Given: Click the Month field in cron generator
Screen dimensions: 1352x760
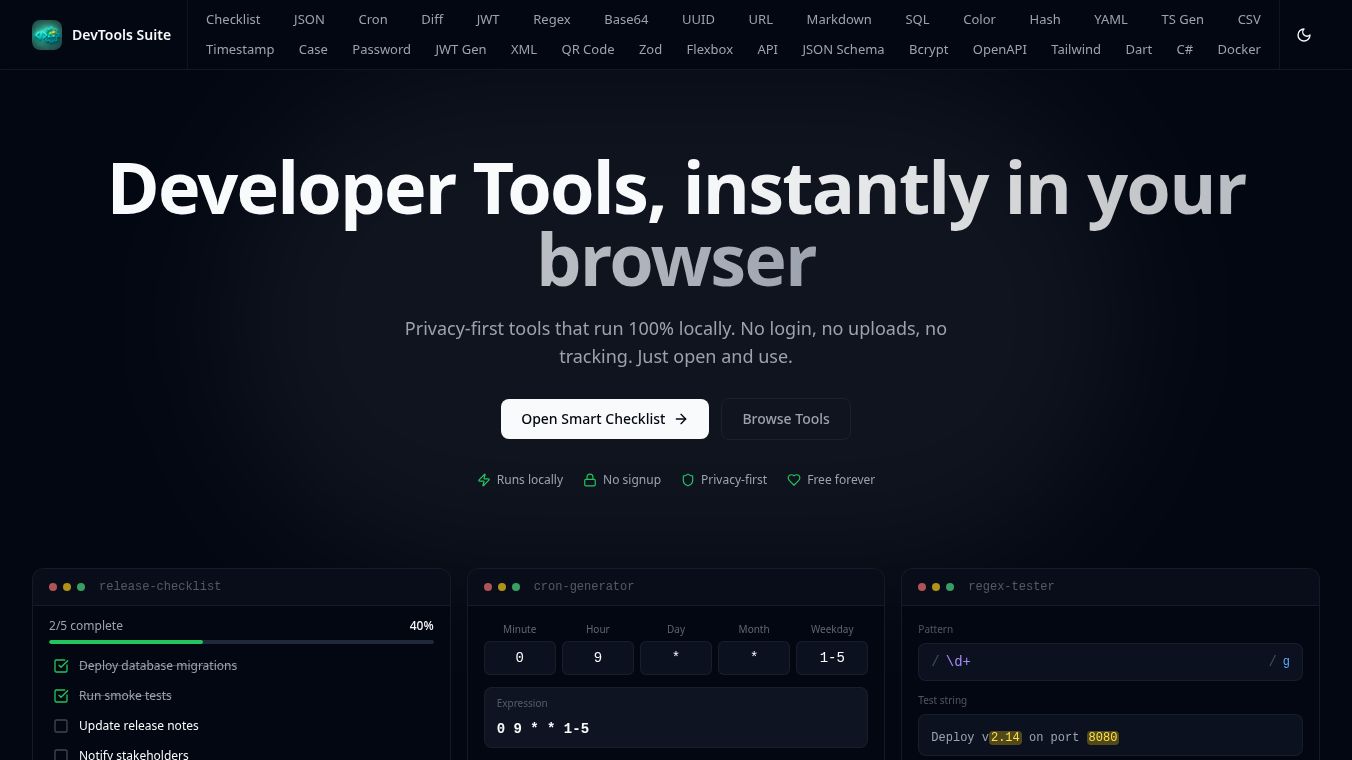Looking at the screenshot, I should point(754,658).
